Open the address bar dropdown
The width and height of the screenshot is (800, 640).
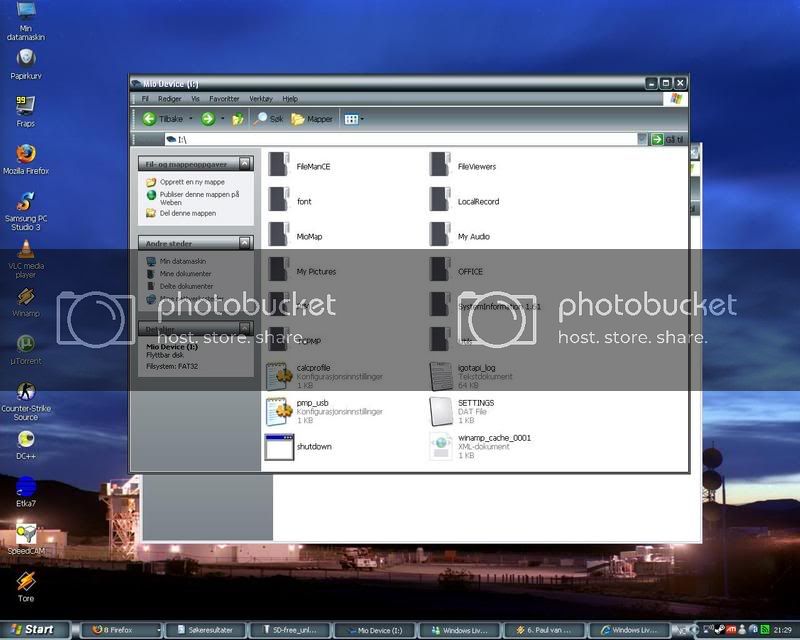click(642, 139)
